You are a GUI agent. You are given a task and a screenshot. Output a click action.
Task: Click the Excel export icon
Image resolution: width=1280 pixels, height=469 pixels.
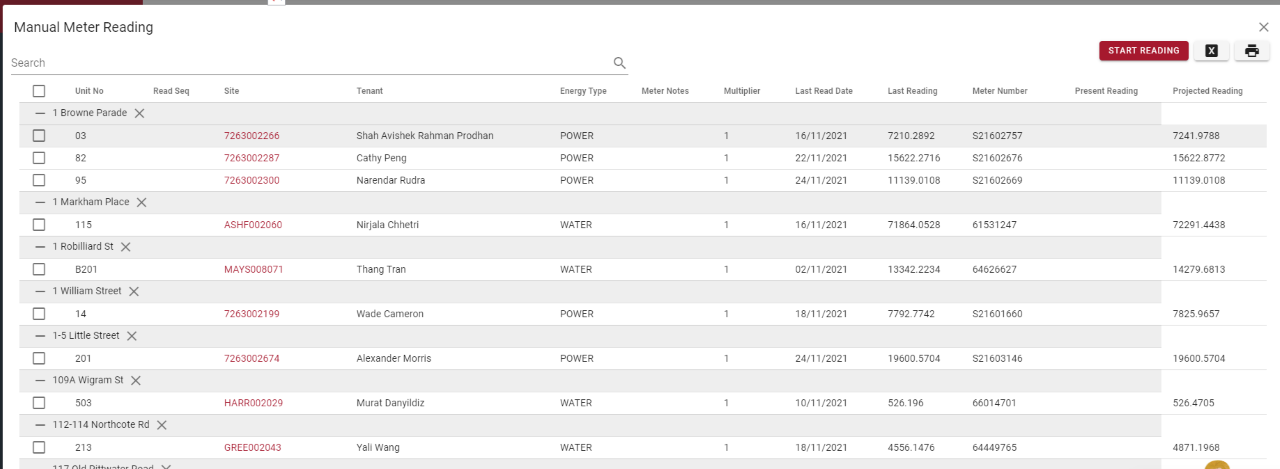1211,51
